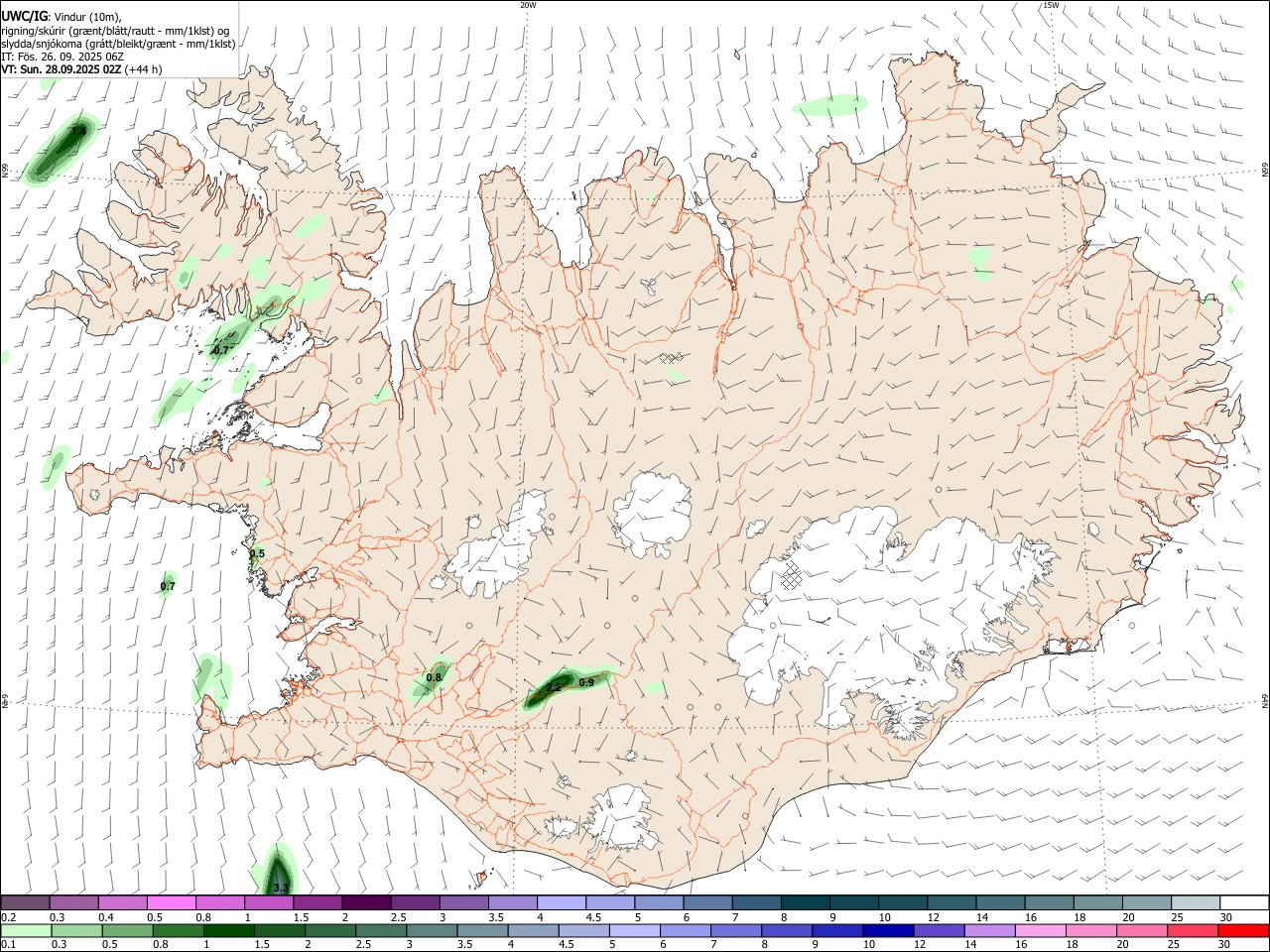
Task: Click the '15W' longitude label
Action: [1051, 5]
